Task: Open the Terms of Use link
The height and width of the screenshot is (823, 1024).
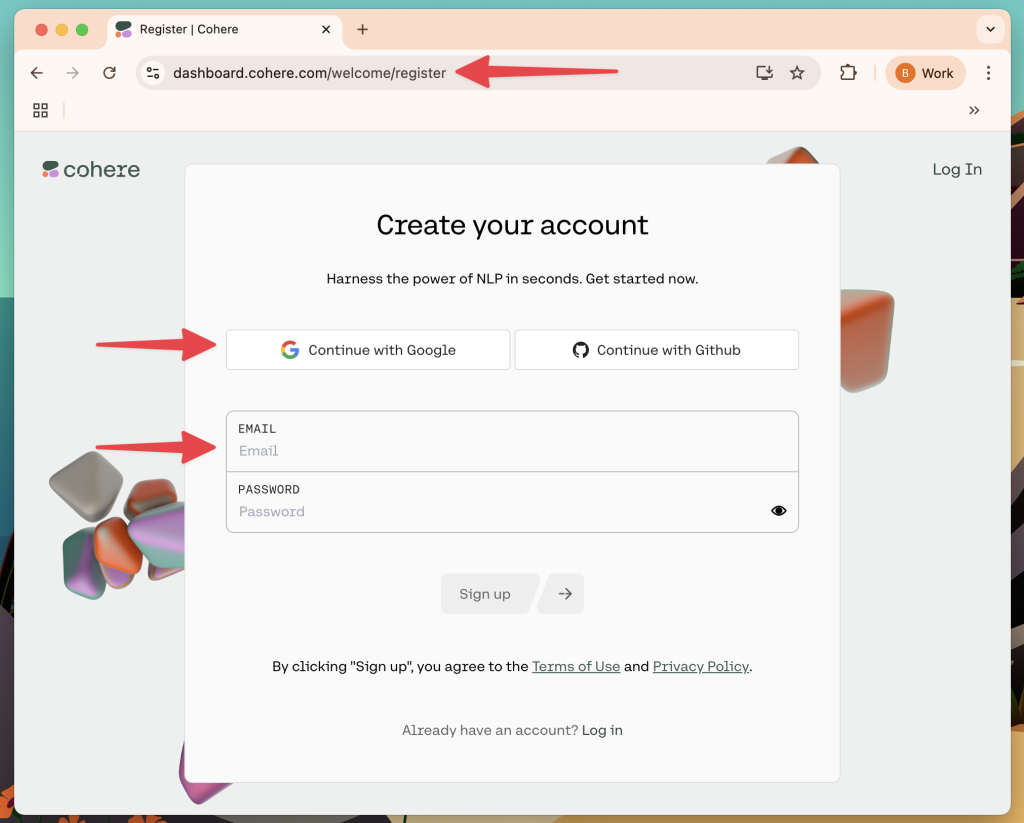Action: tap(576, 666)
